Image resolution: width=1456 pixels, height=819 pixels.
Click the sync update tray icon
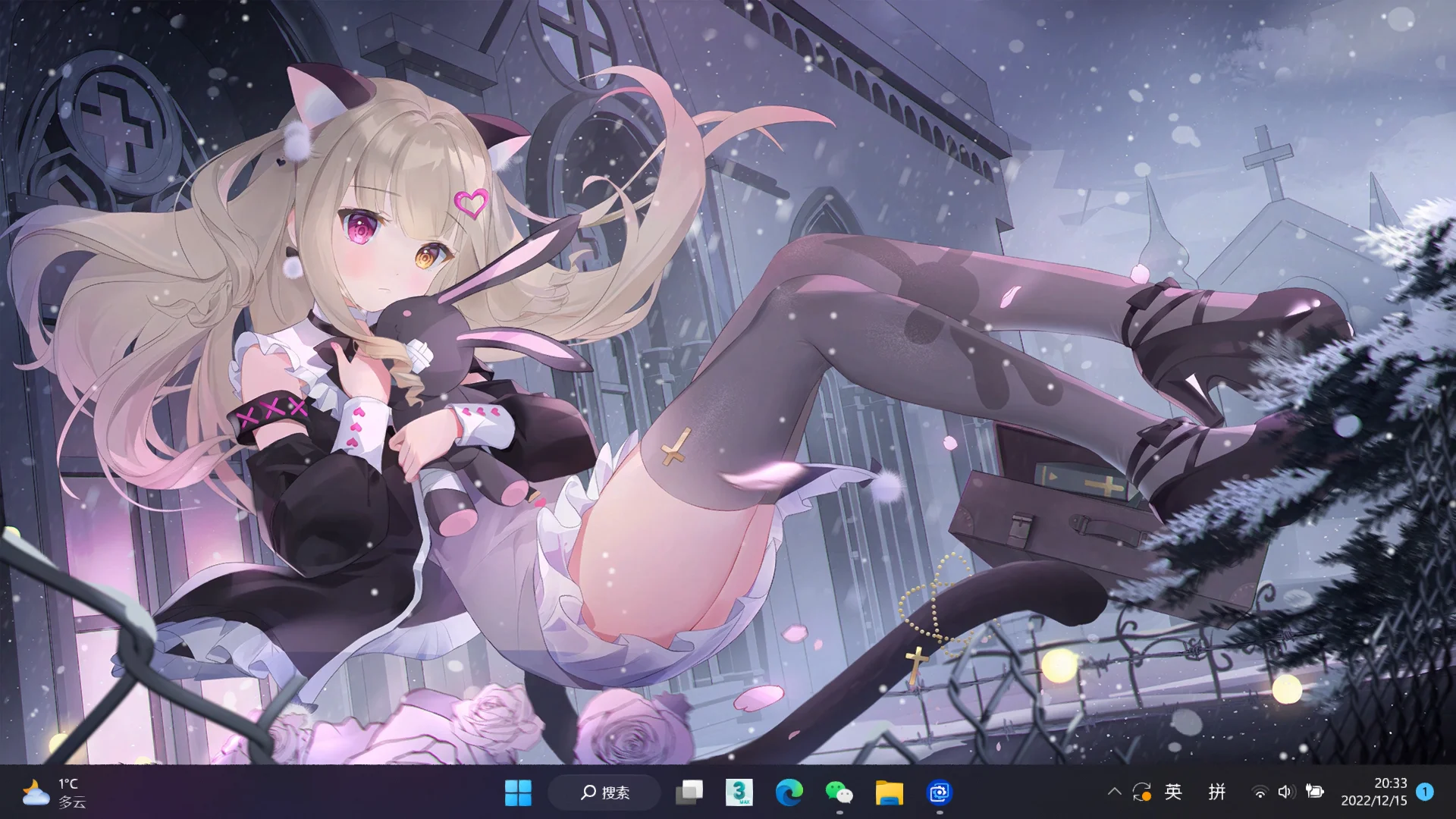1142,792
